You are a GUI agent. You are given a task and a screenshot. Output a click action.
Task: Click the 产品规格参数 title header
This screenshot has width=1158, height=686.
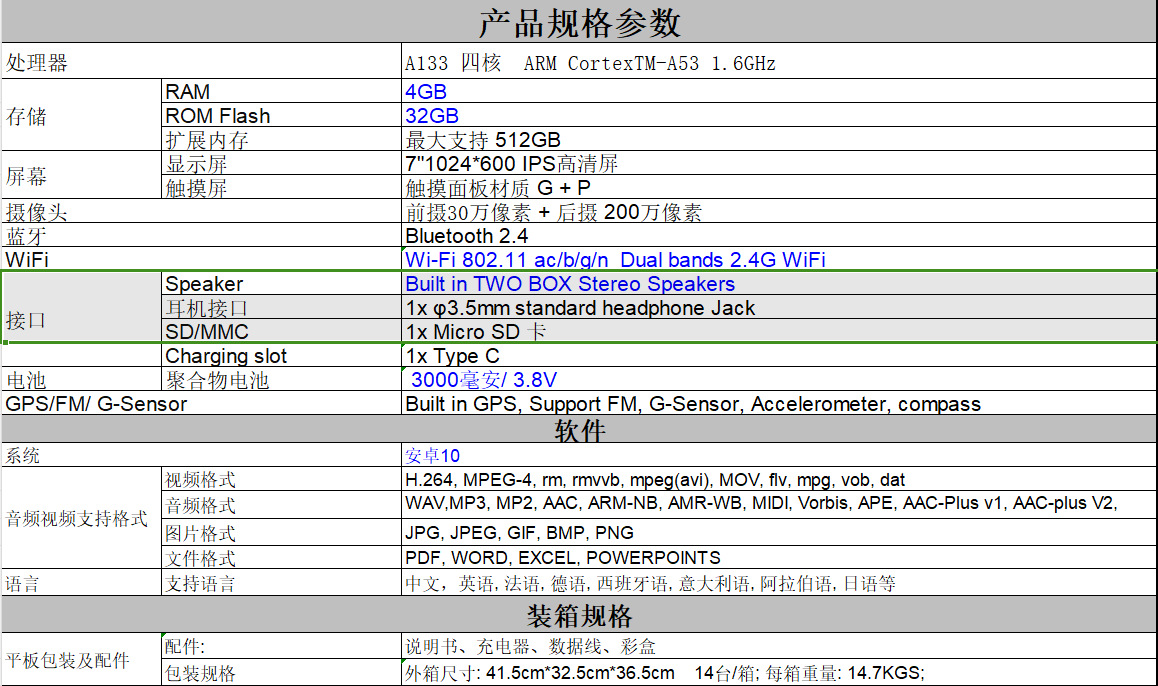pos(579,21)
